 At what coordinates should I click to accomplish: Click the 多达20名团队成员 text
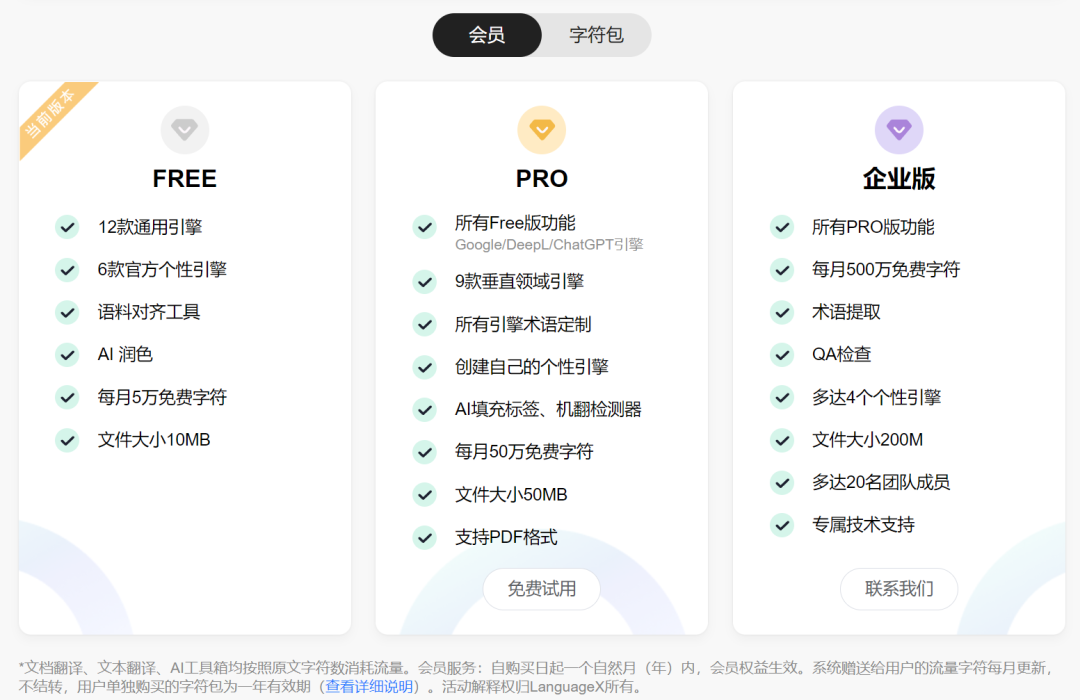pyautogui.click(x=881, y=482)
